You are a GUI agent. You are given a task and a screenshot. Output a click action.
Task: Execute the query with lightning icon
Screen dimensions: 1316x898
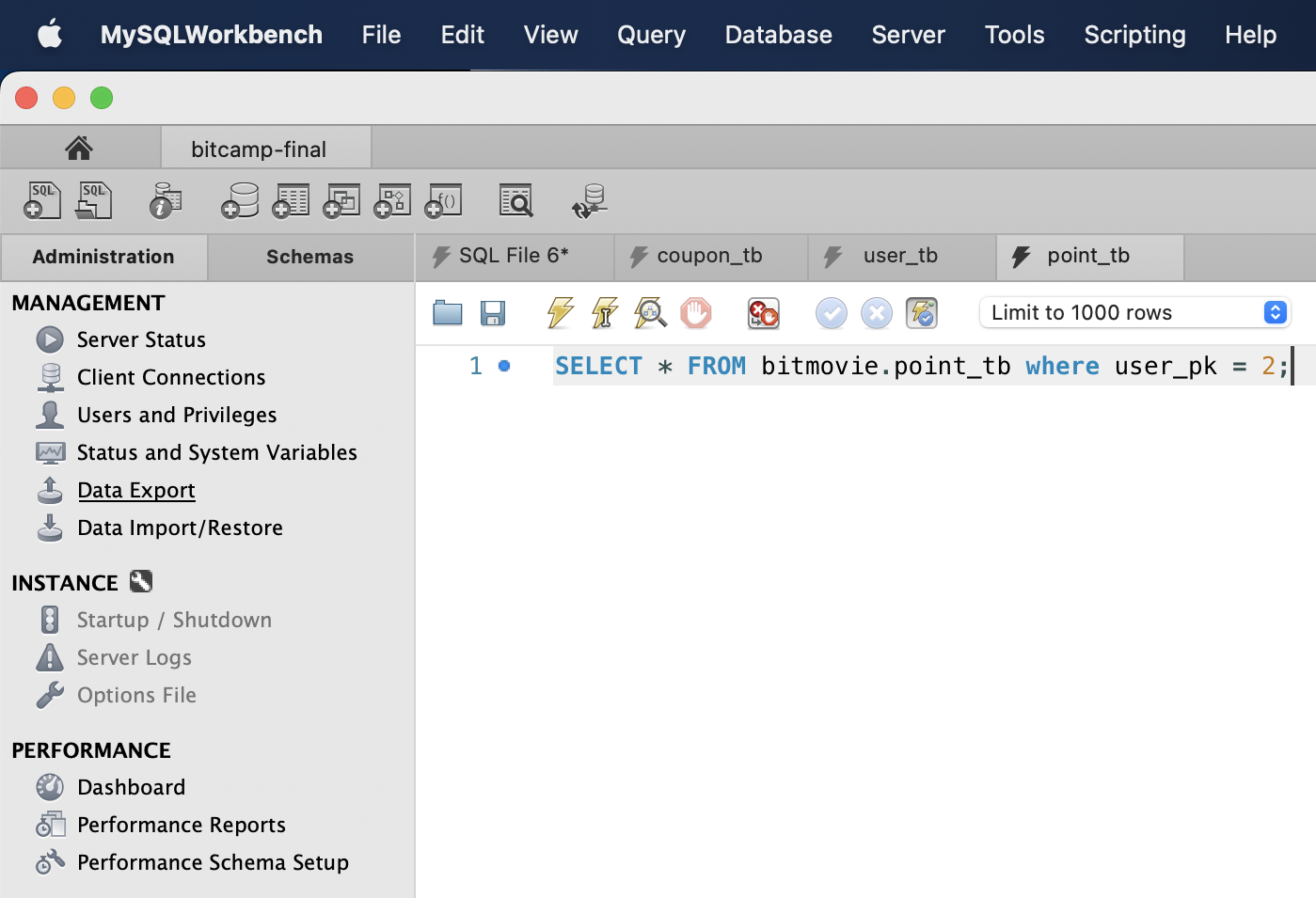560,313
